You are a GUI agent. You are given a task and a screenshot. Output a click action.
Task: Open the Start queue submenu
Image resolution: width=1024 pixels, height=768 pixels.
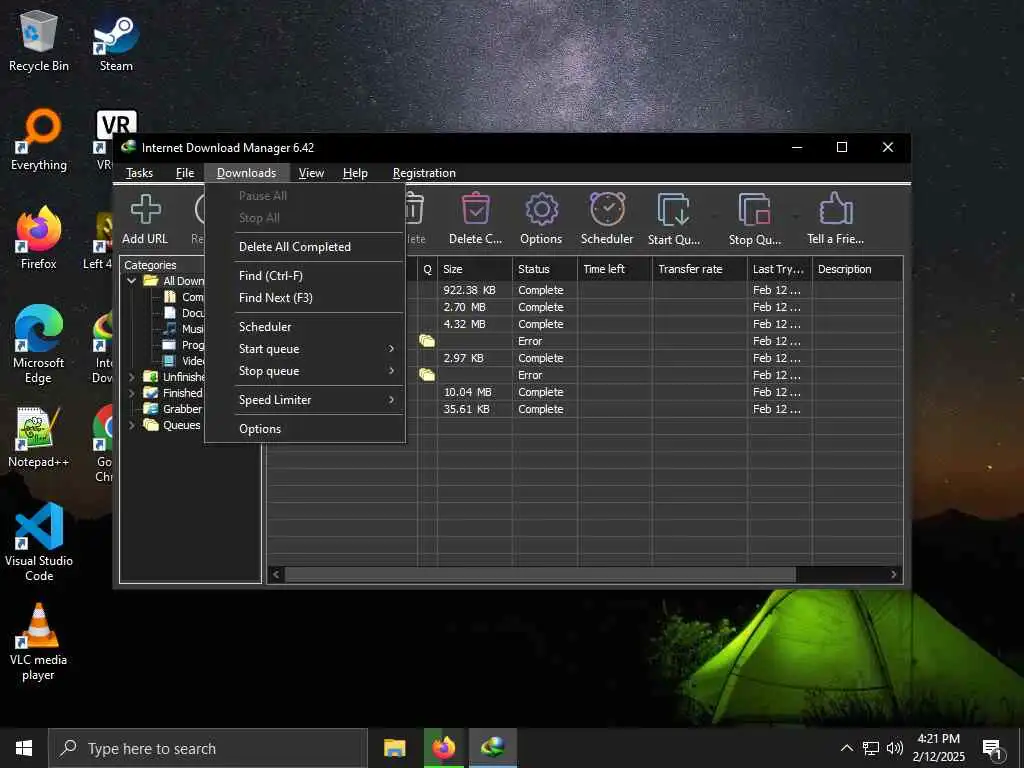coord(305,349)
